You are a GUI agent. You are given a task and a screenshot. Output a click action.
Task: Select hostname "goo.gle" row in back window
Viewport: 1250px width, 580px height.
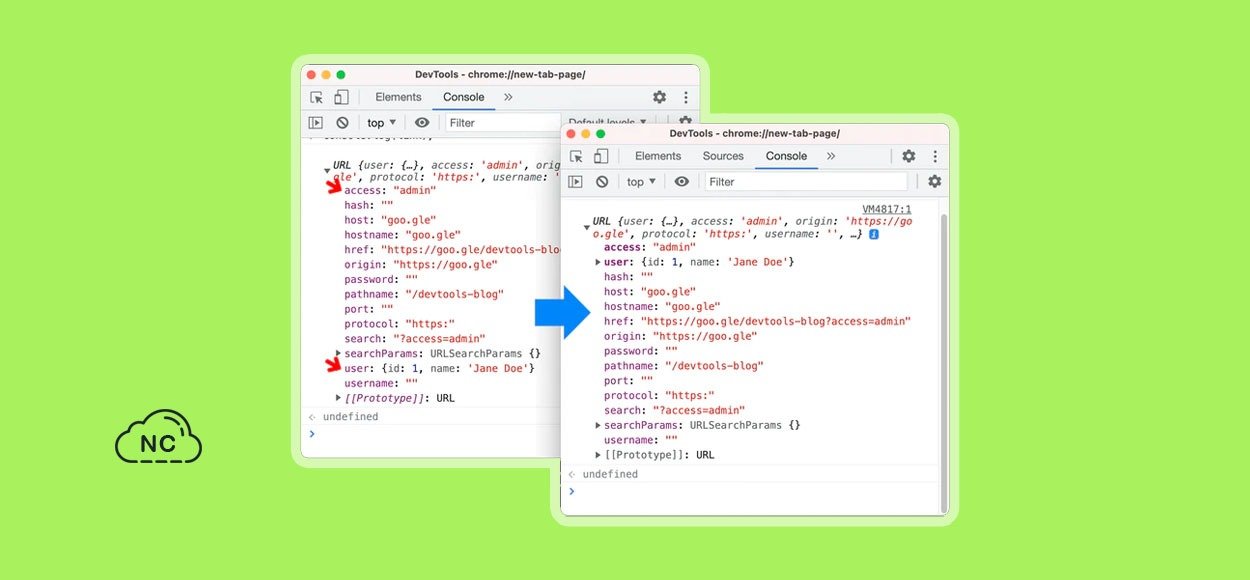click(x=402, y=235)
